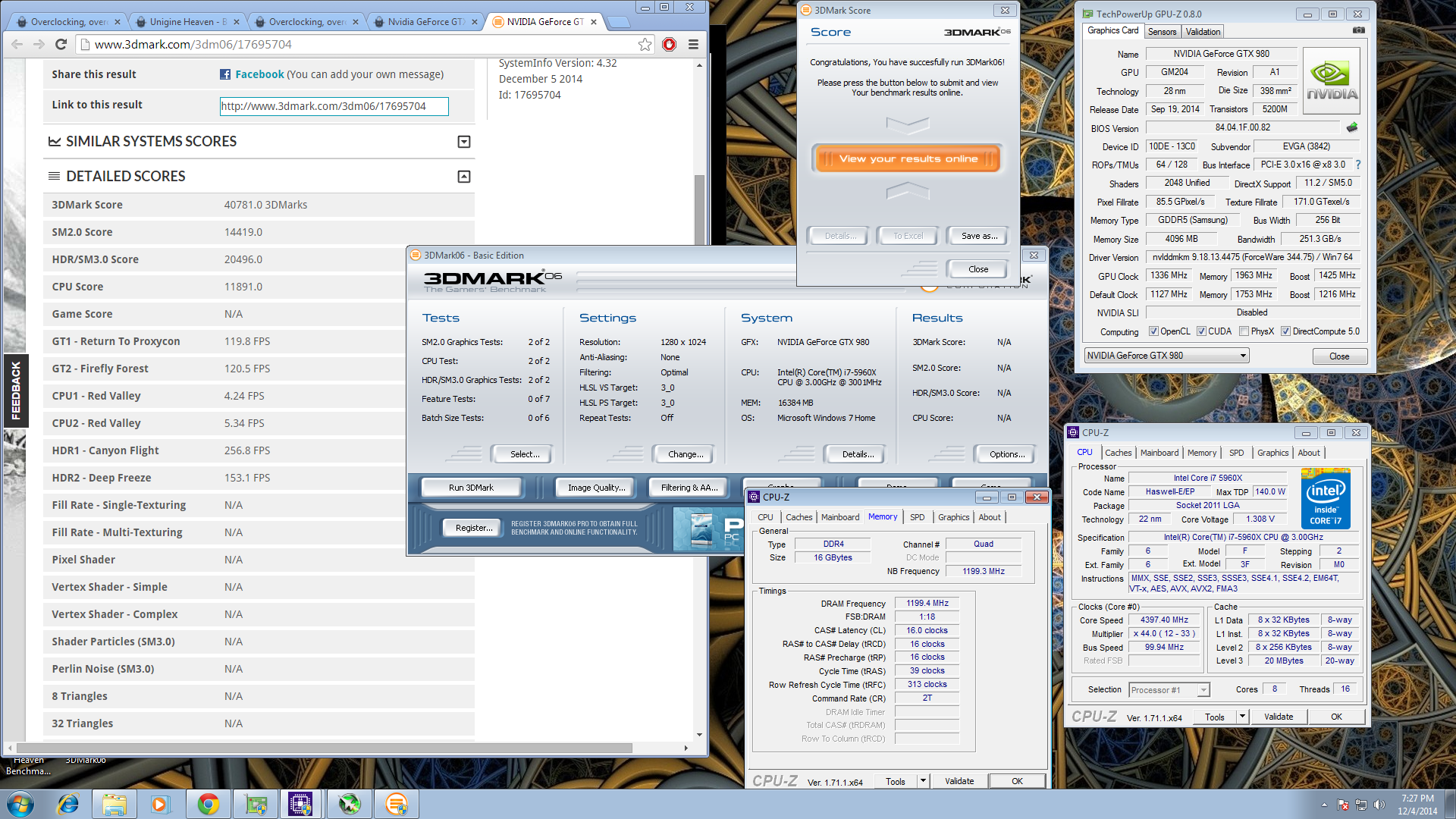This screenshot has width=1456, height=819.
Task: Show hidden tray icons arrow
Action: point(1324,805)
